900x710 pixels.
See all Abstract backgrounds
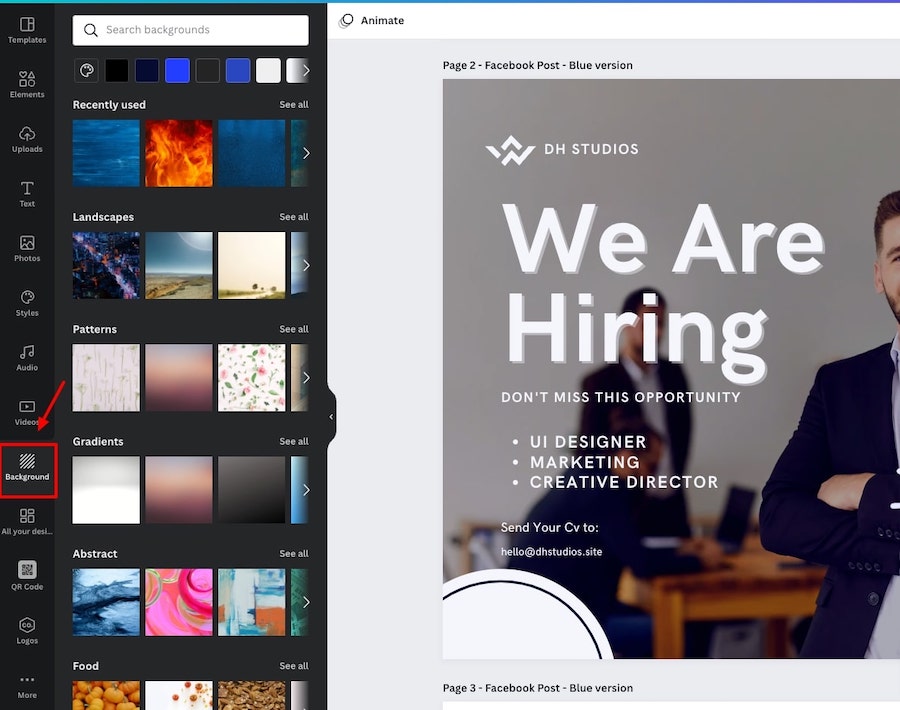coord(294,553)
